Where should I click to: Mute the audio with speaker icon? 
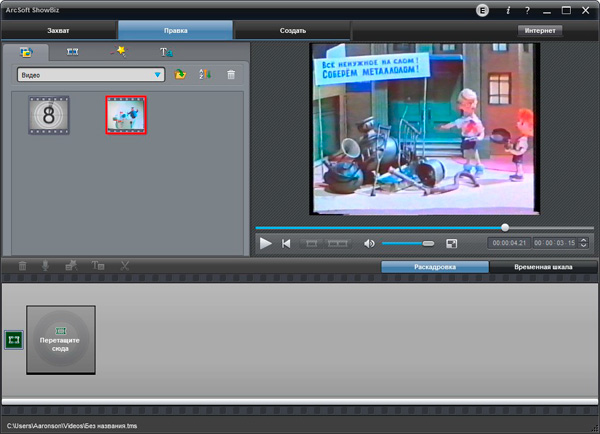(x=369, y=243)
